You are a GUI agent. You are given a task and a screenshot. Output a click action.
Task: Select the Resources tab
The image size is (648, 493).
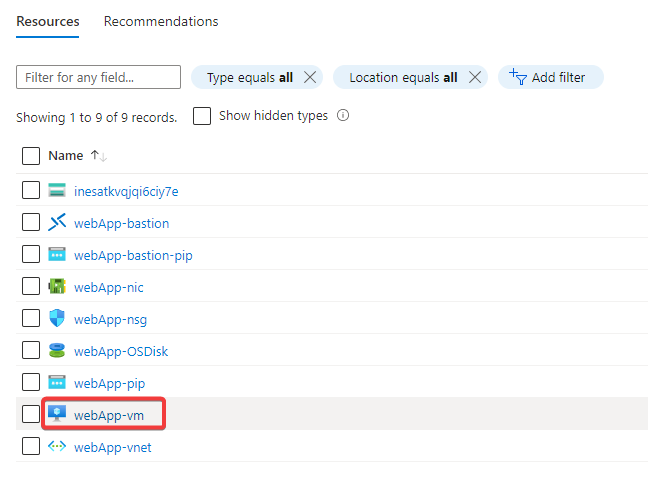(x=47, y=21)
